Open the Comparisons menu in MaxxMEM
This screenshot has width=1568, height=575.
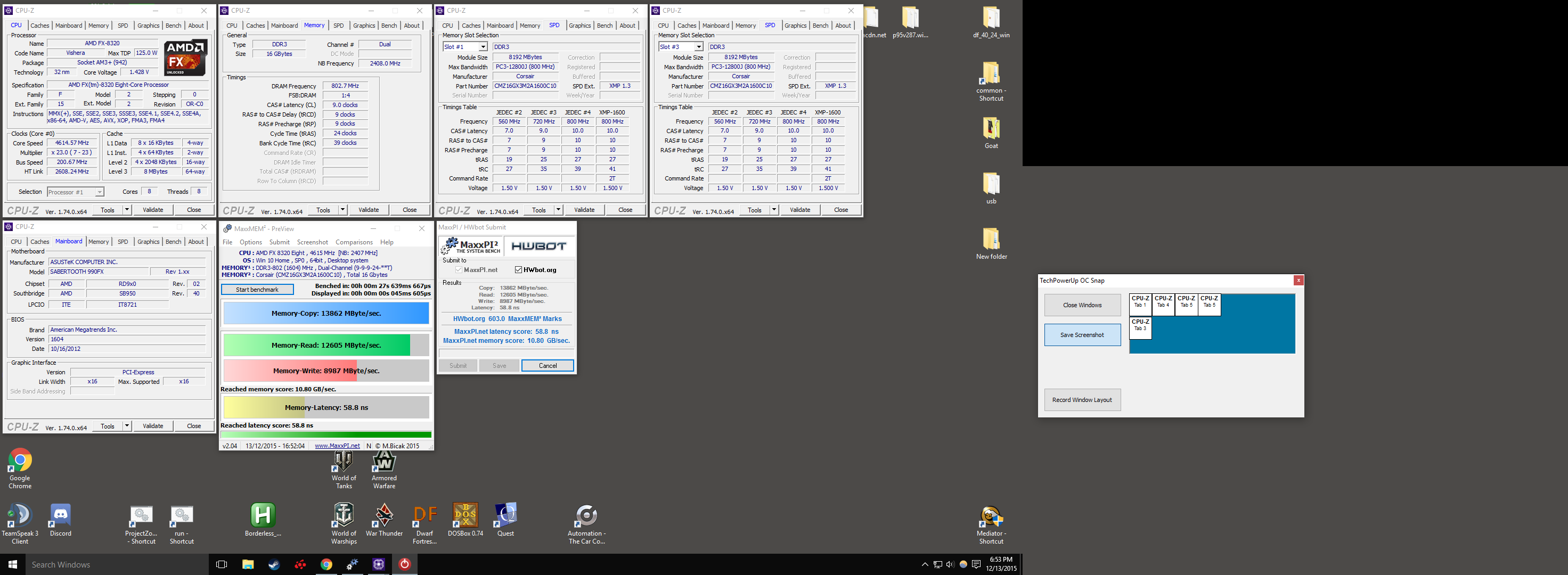[x=354, y=242]
